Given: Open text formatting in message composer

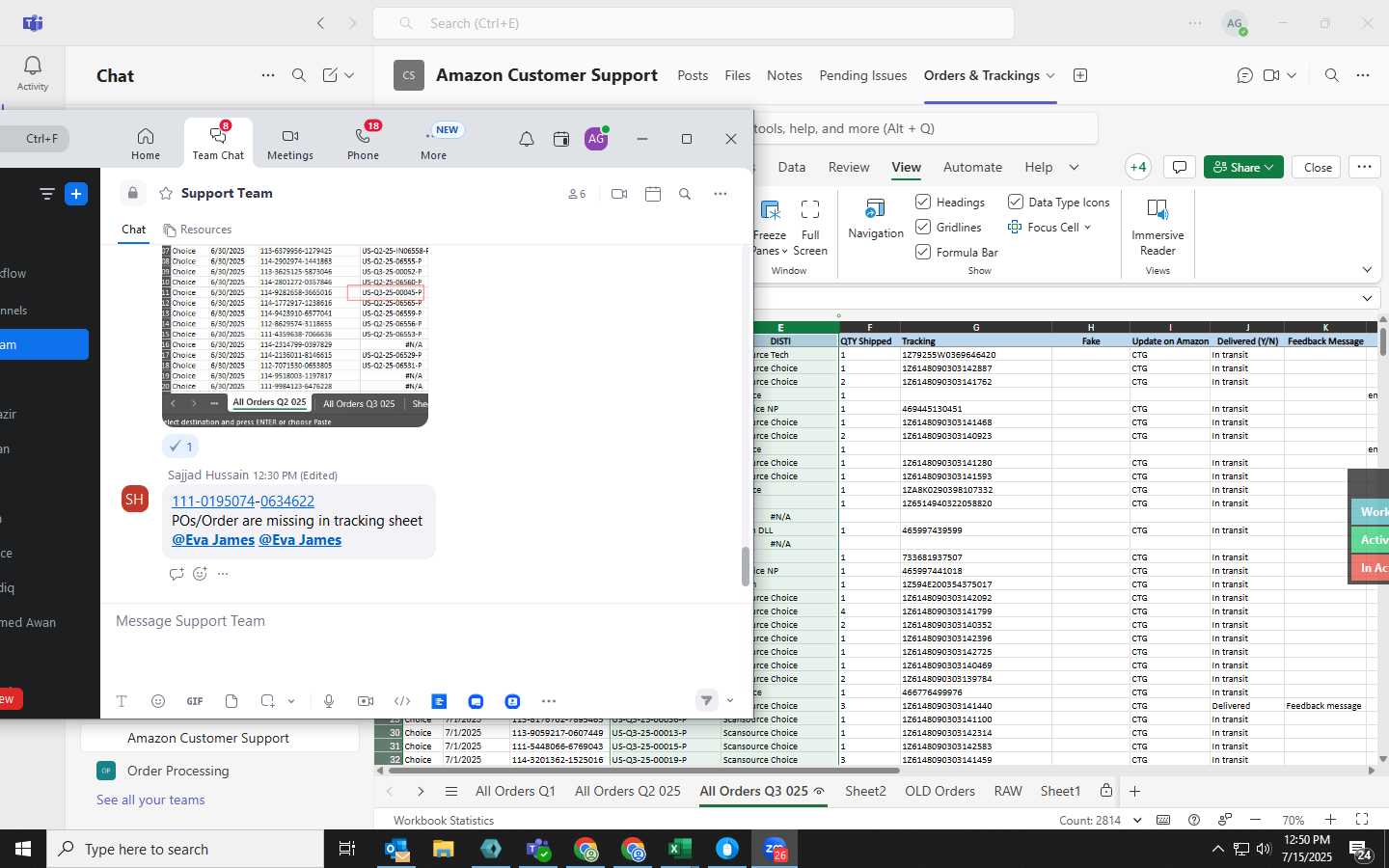Looking at the screenshot, I should (122, 701).
